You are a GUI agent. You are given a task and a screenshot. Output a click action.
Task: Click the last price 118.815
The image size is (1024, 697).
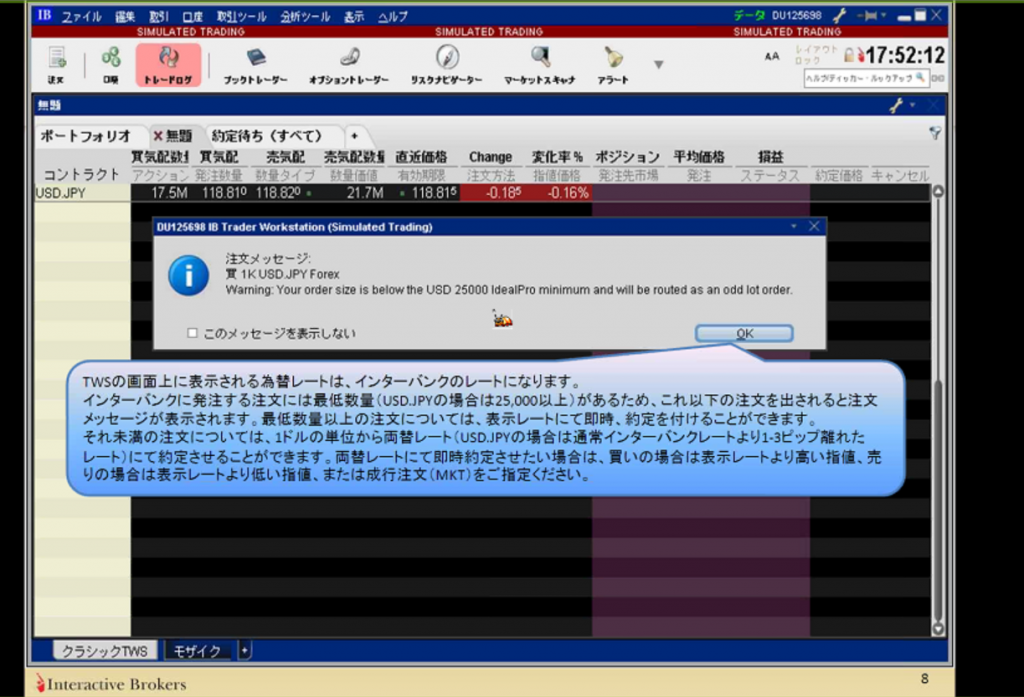pyautogui.click(x=434, y=193)
